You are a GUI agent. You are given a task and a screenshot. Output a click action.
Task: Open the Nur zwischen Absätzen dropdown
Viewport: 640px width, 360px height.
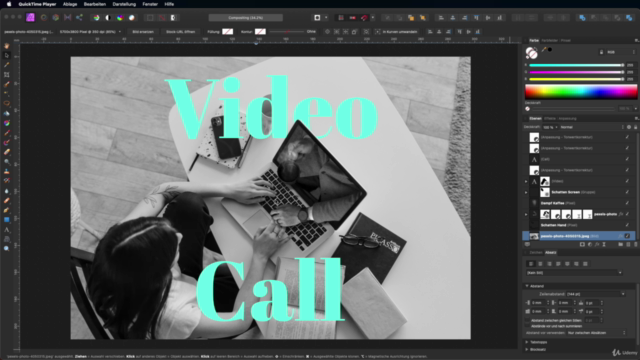(x=597, y=333)
